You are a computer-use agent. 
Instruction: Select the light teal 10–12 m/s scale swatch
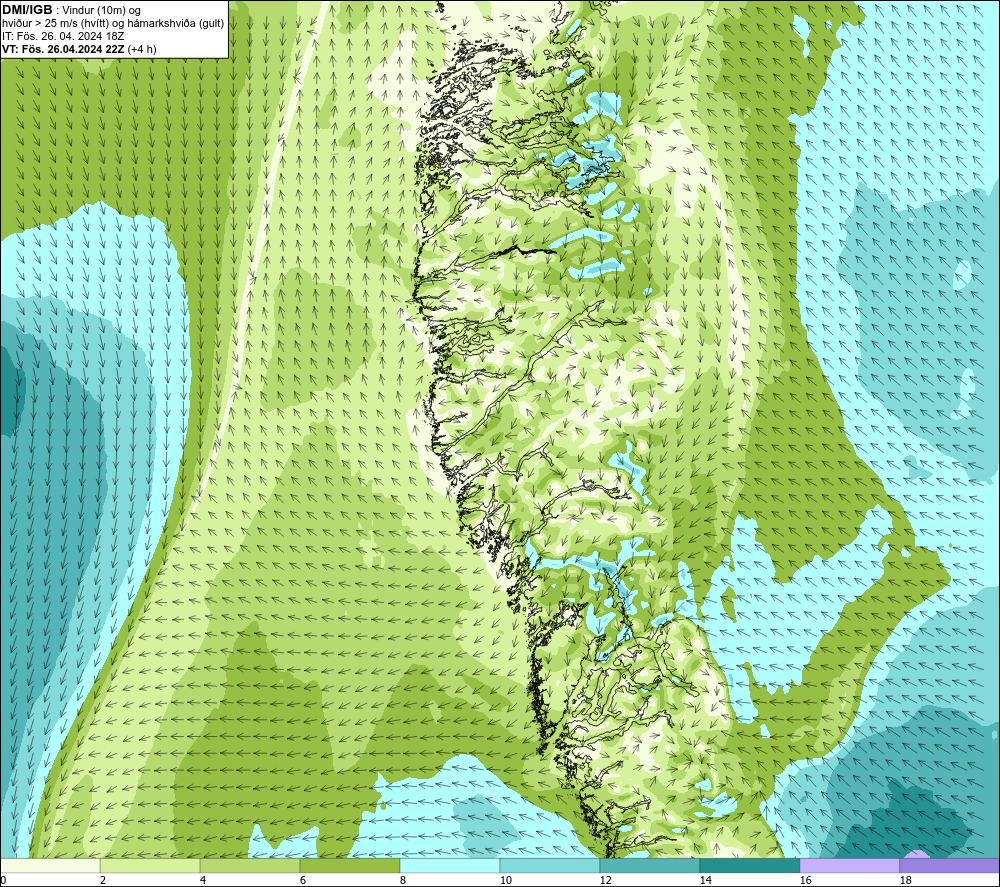[550, 865]
